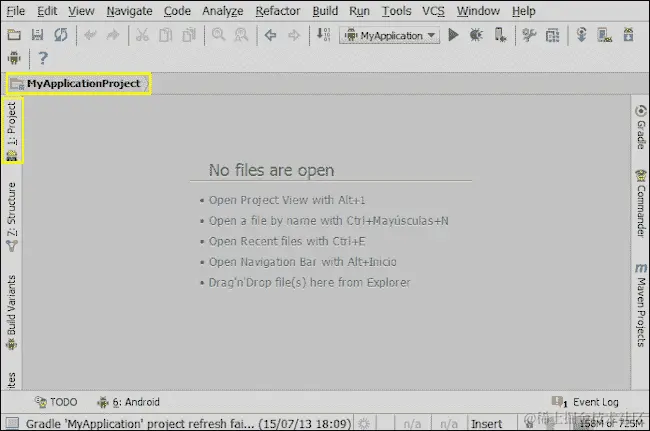Show the Build Variants tool window

(11, 313)
